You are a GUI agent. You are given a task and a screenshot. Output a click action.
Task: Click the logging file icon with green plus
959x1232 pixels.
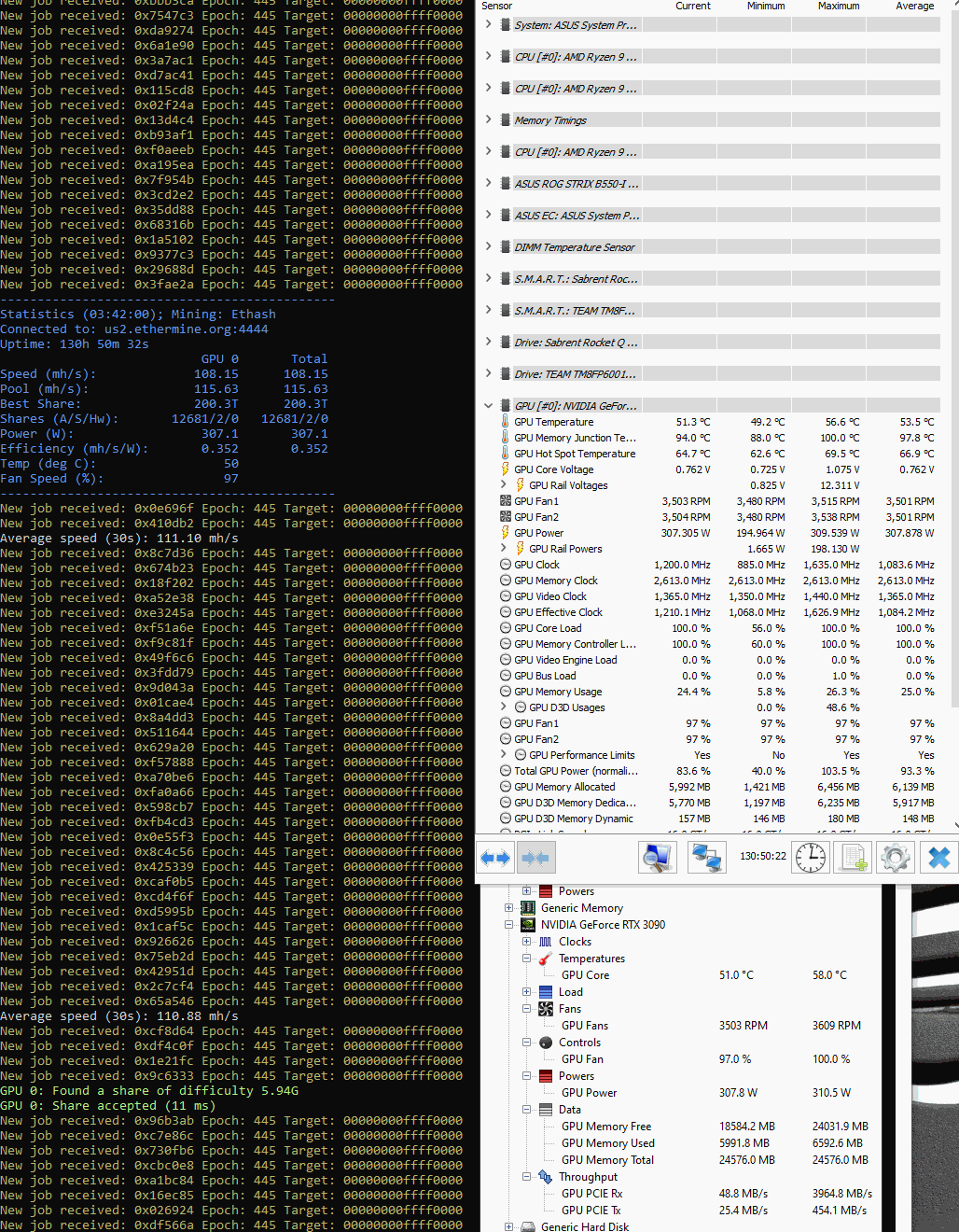coord(853,858)
